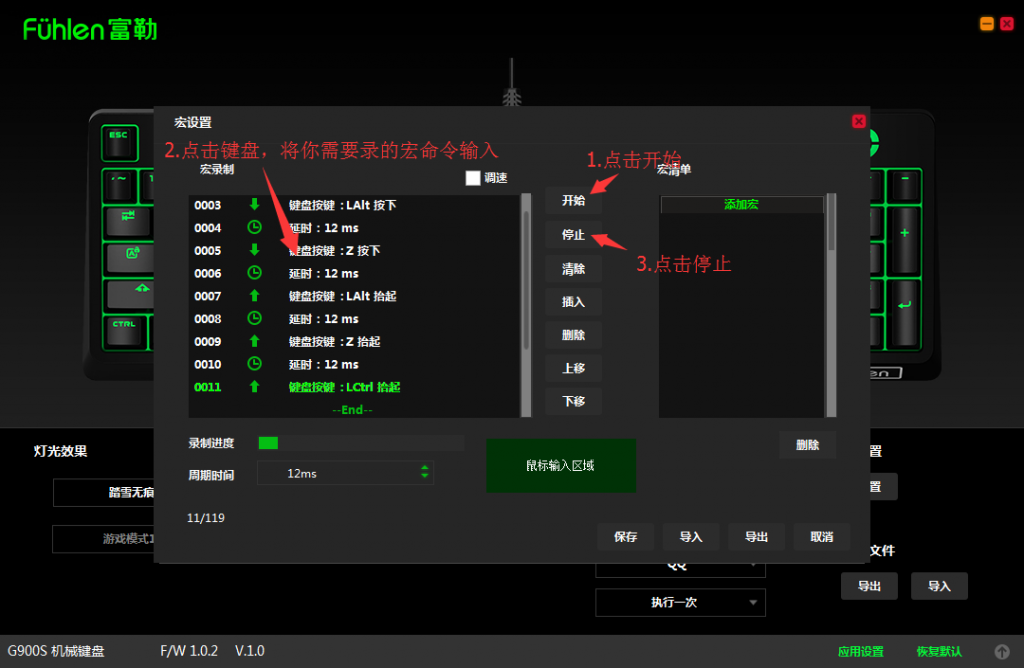Toggle the 调速 checkbox
The image size is (1024, 668).
pyautogui.click(x=473, y=178)
